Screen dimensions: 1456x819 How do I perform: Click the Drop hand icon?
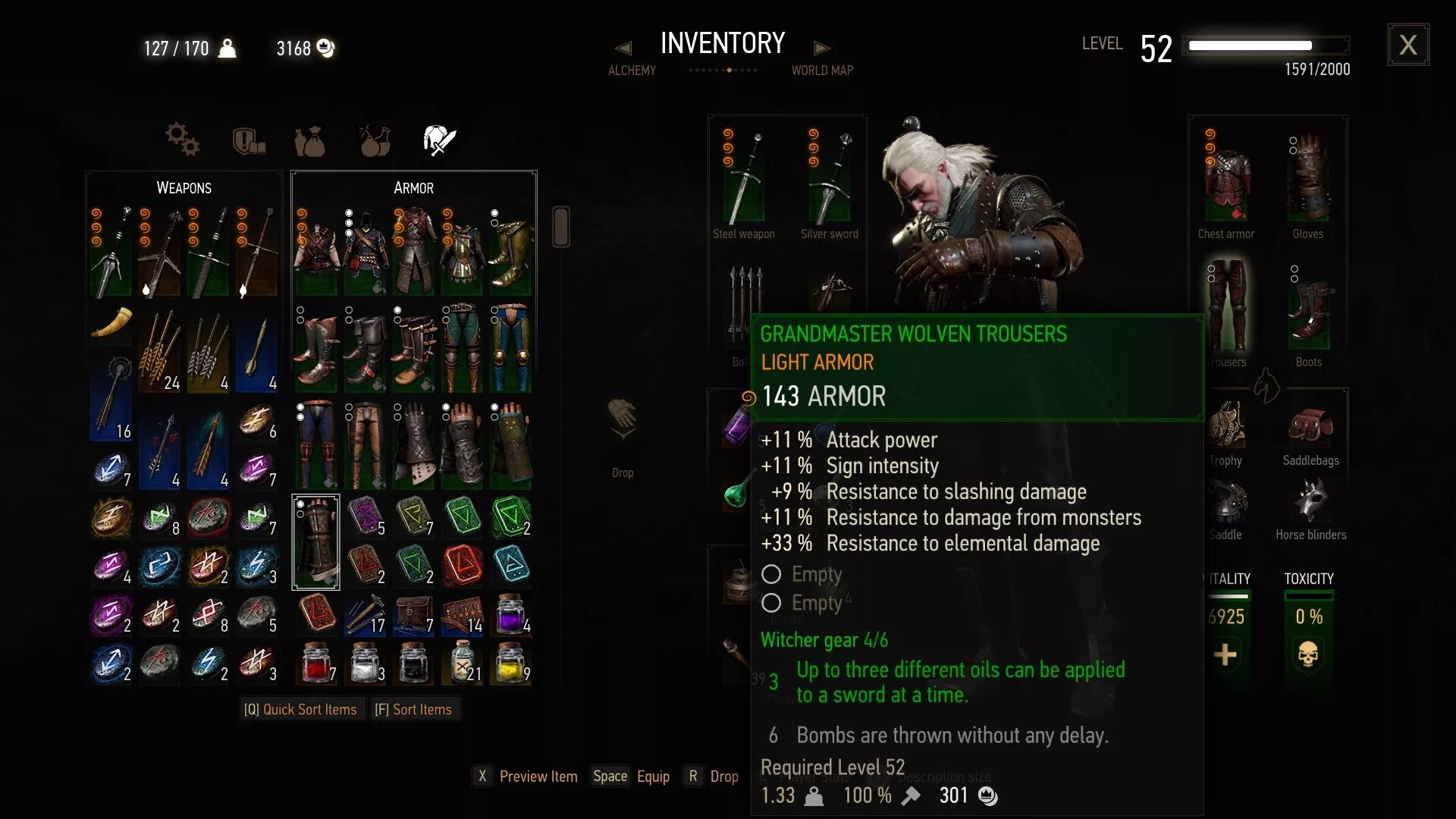pos(623,419)
